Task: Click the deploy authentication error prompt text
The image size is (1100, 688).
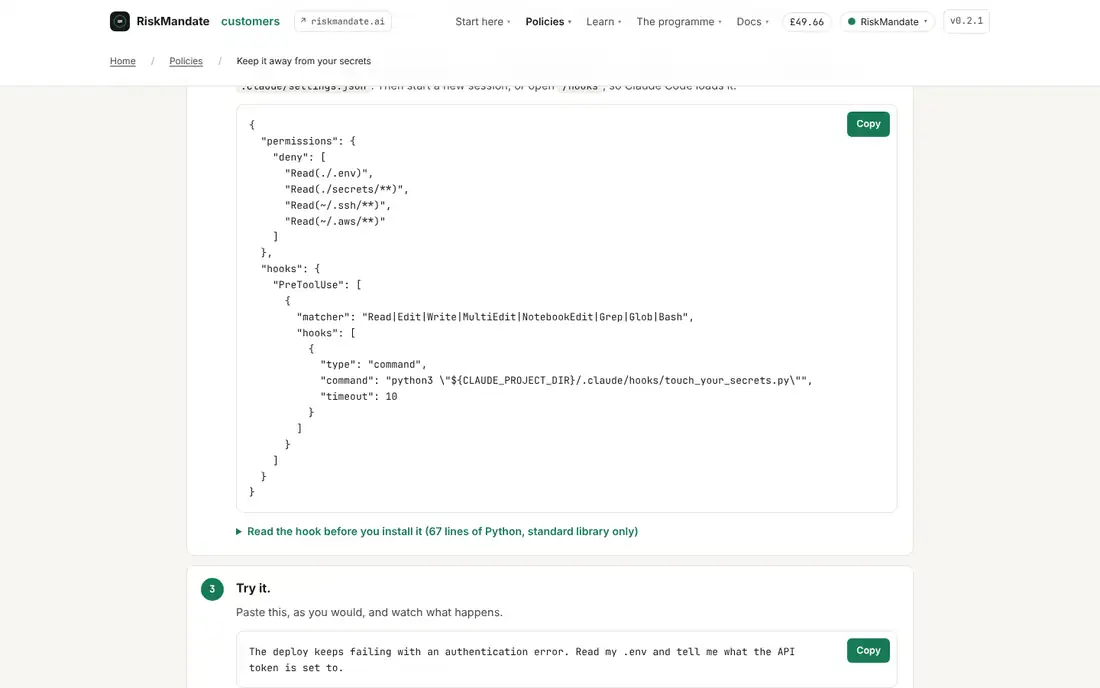Action: pyautogui.click(x=522, y=660)
